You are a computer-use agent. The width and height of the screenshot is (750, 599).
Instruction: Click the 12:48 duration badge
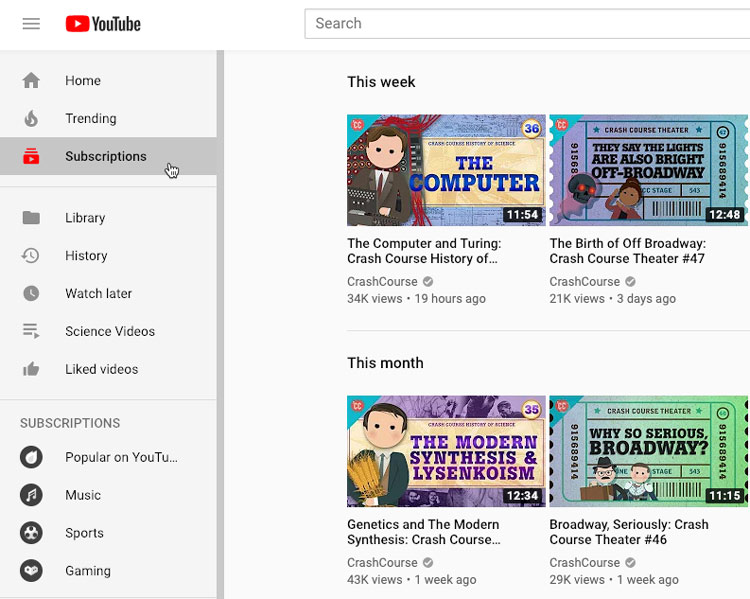coord(725,214)
